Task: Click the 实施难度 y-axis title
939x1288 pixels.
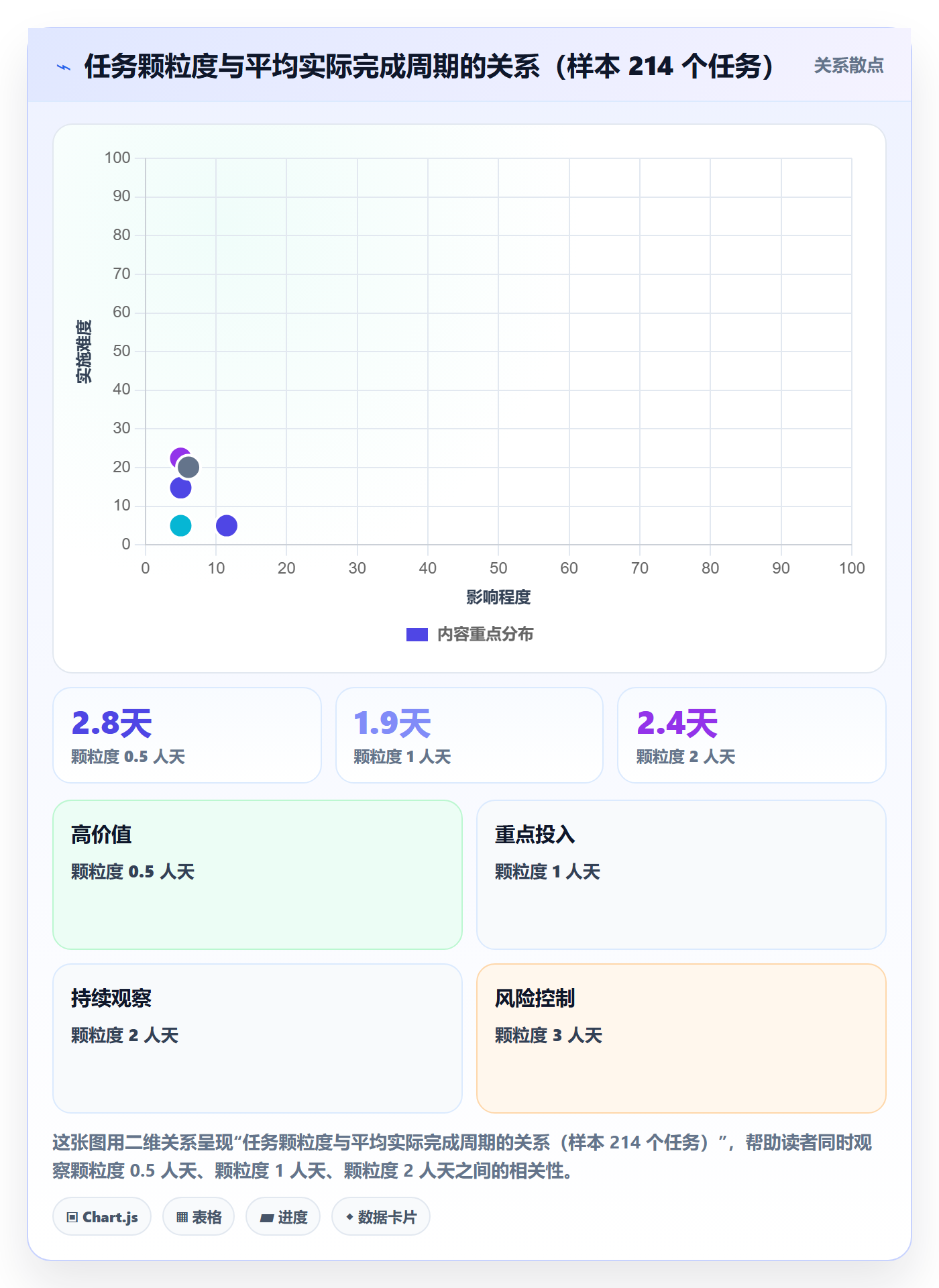Action: (84, 352)
